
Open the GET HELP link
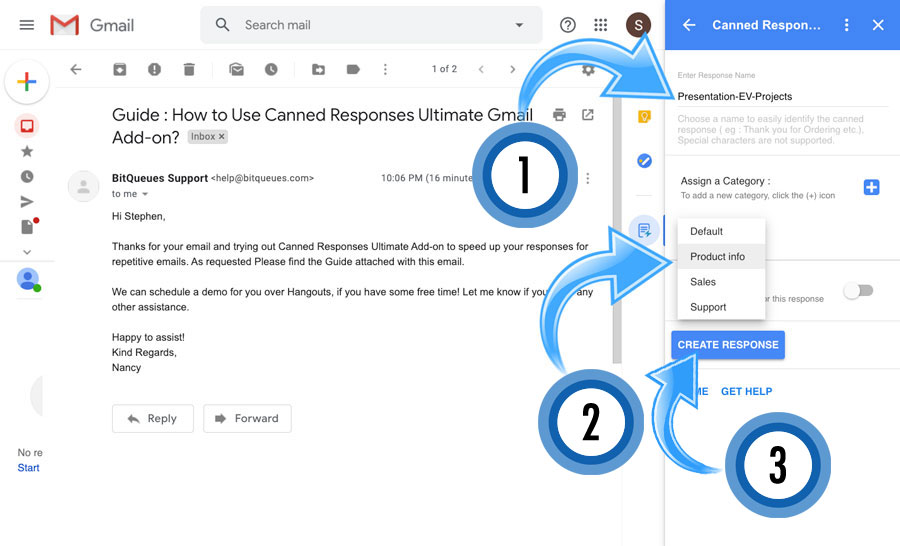pyautogui.click(x=747, y=392)
